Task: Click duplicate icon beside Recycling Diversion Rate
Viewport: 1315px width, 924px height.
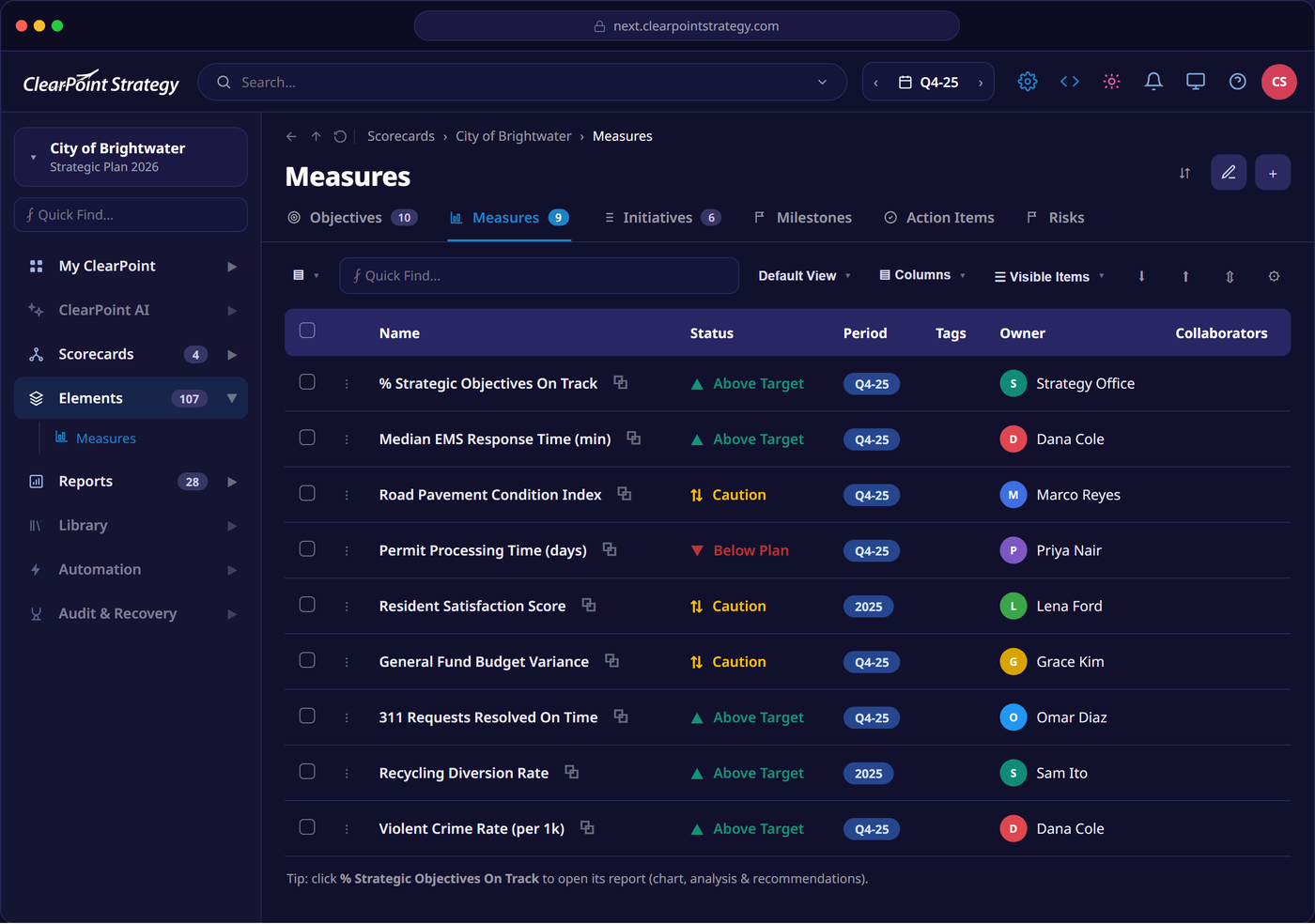Action: pyautogui.click(x=572, y=772)
